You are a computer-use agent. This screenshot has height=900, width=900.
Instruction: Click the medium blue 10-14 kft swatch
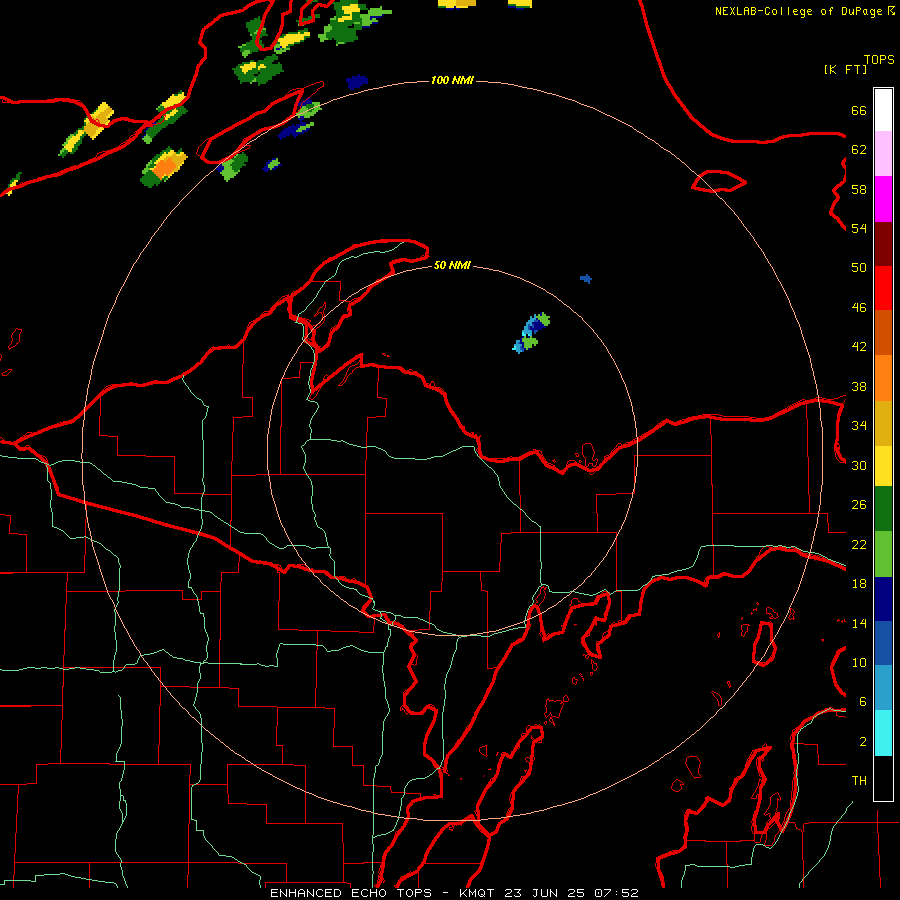883,643
